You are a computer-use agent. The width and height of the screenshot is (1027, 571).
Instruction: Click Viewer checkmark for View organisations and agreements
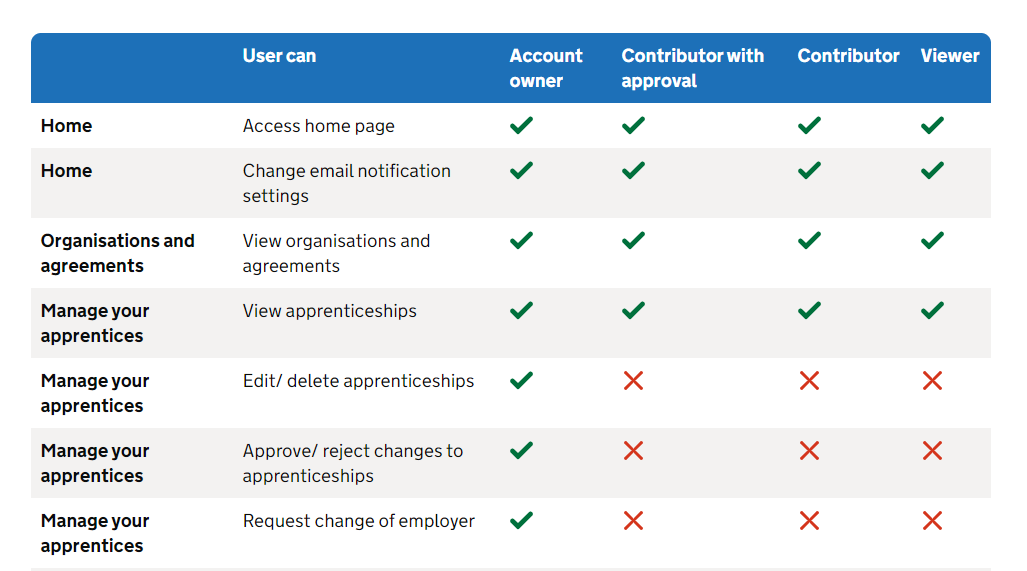pos(932,241)
